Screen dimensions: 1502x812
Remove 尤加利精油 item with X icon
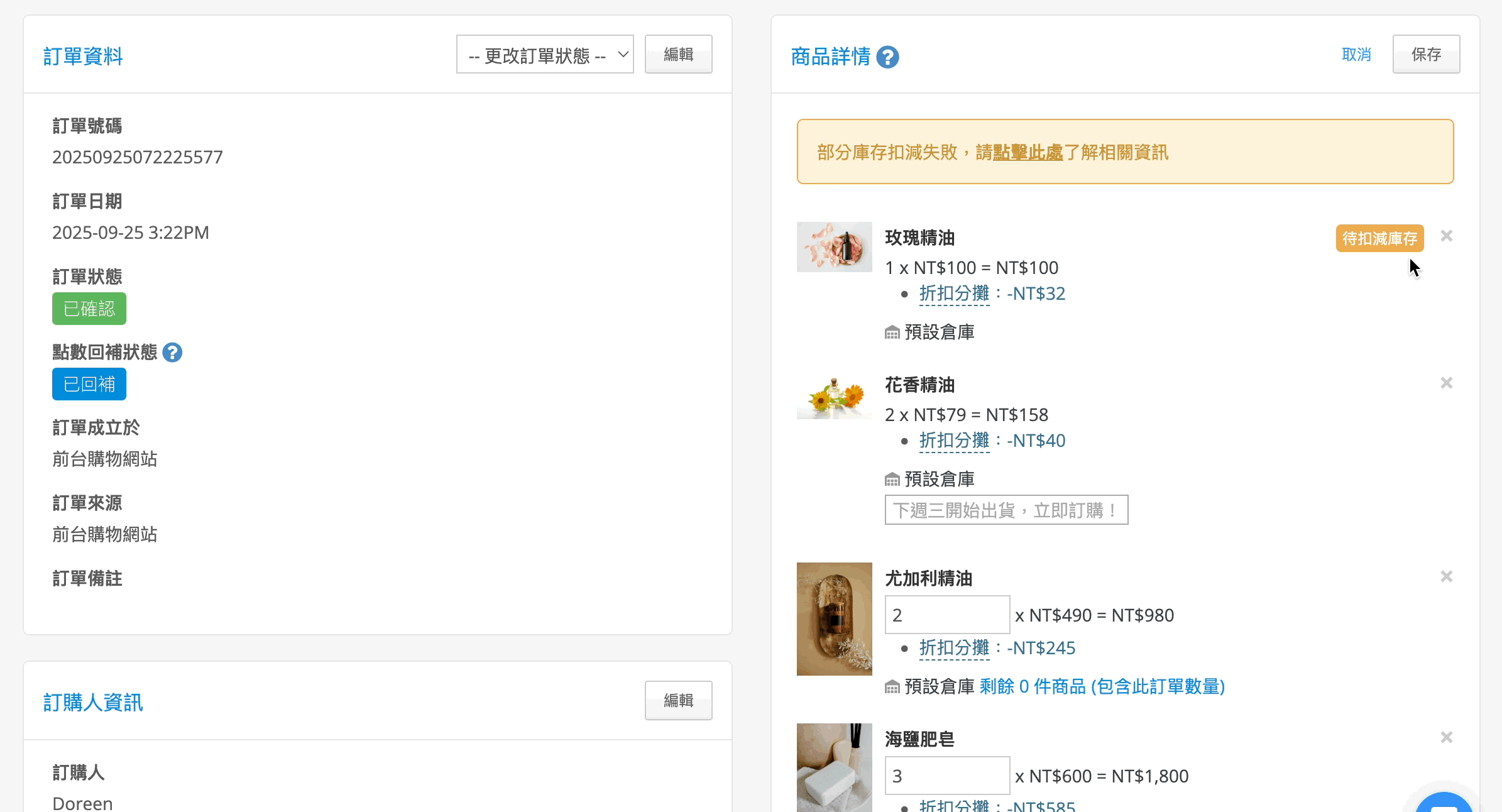1447,576
